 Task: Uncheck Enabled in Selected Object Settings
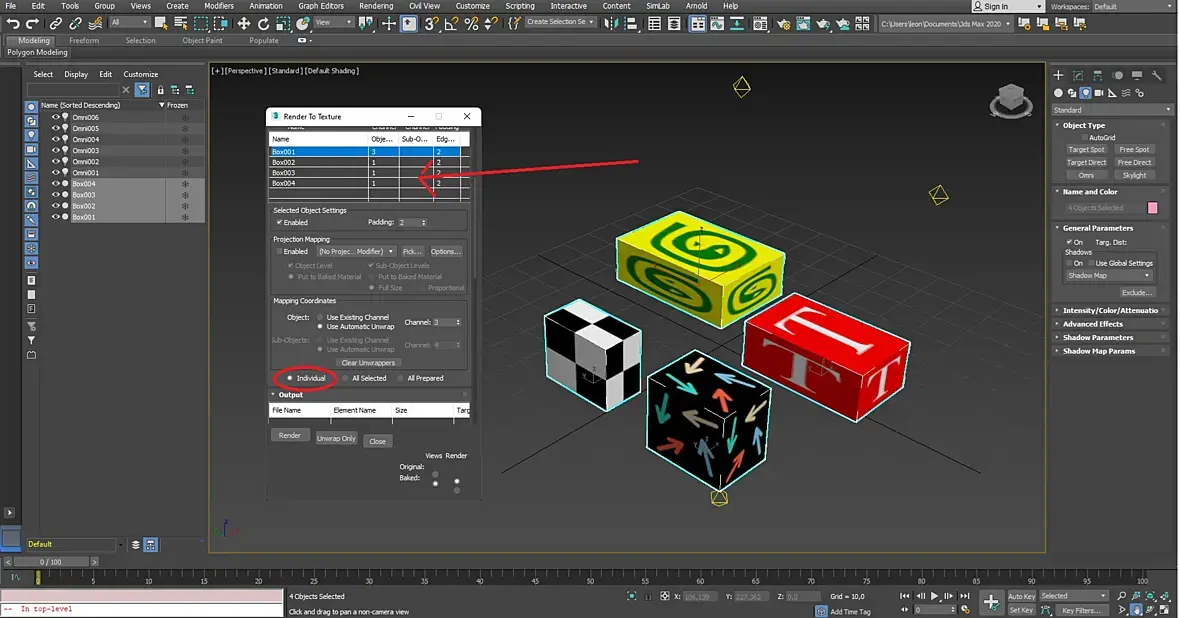tap(279, 223)
